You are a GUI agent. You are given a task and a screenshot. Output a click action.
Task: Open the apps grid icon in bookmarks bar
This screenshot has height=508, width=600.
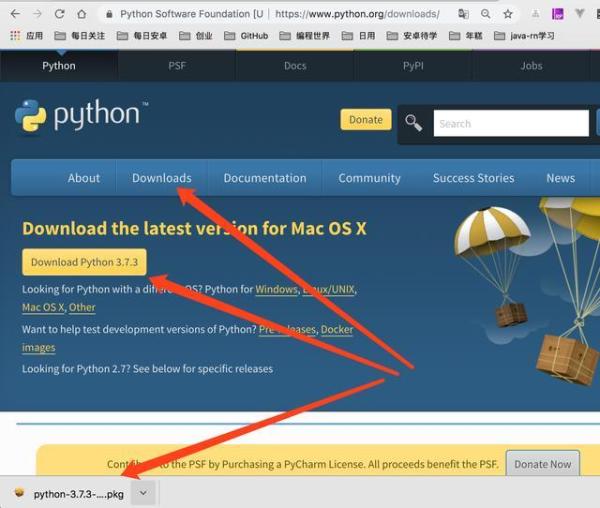(15, 36)
